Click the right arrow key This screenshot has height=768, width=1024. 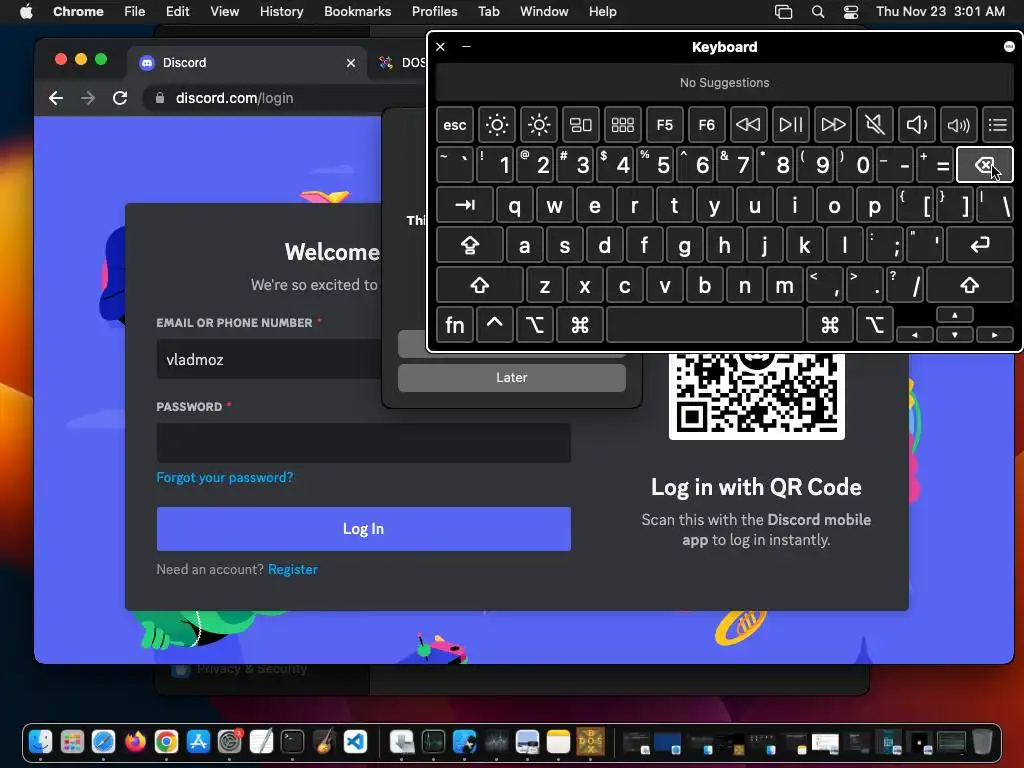[995, 334]
